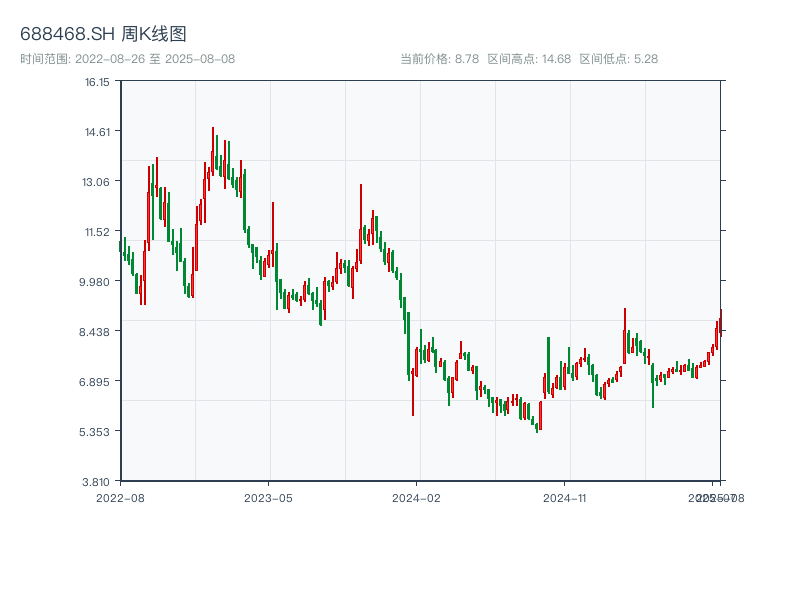Click the 区间高点 14.68 label
Viewport: 800px width, 600px height.
click(529, 59)
